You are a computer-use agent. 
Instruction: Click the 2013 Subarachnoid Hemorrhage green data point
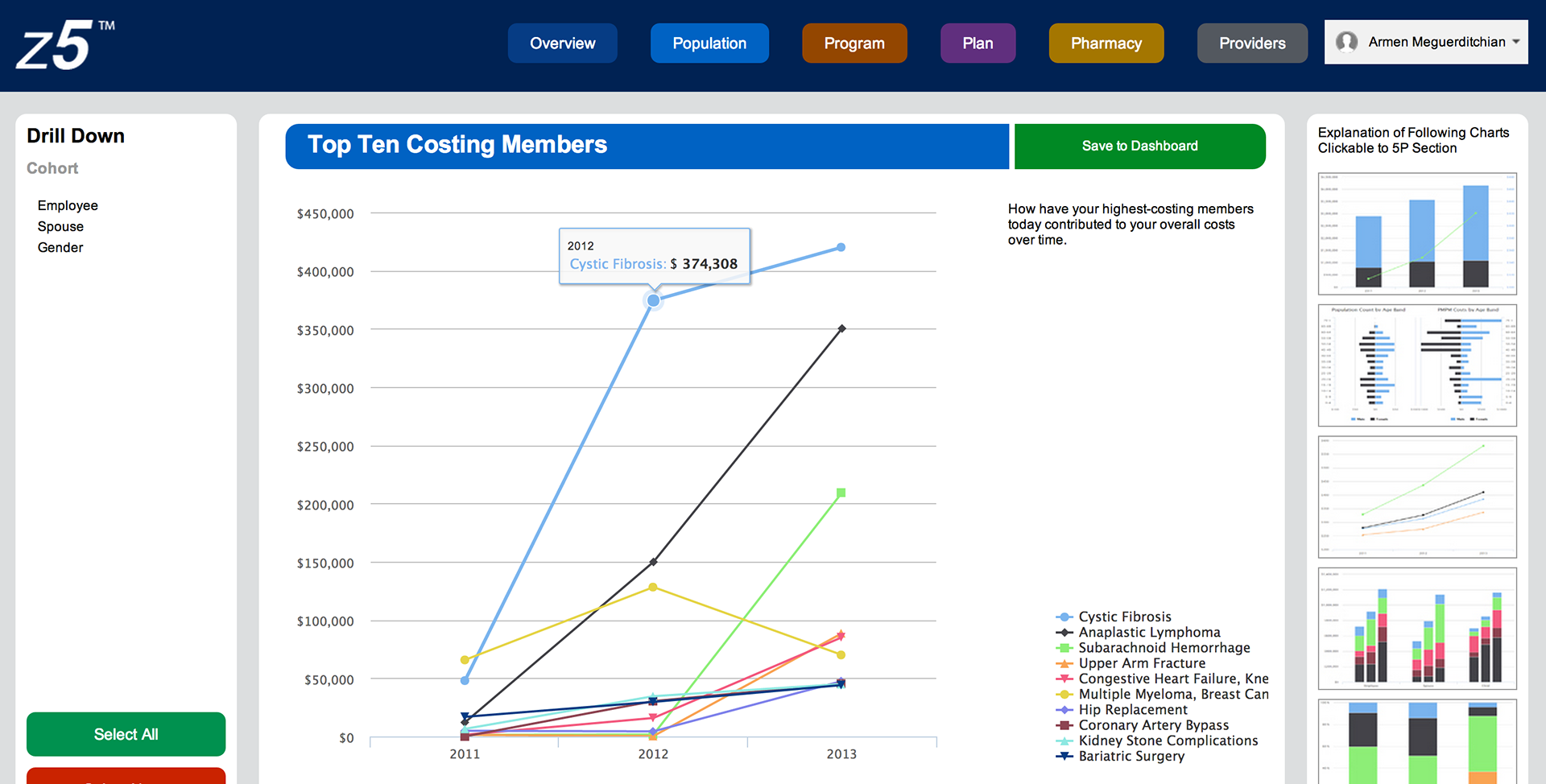(x=841, y=493)
